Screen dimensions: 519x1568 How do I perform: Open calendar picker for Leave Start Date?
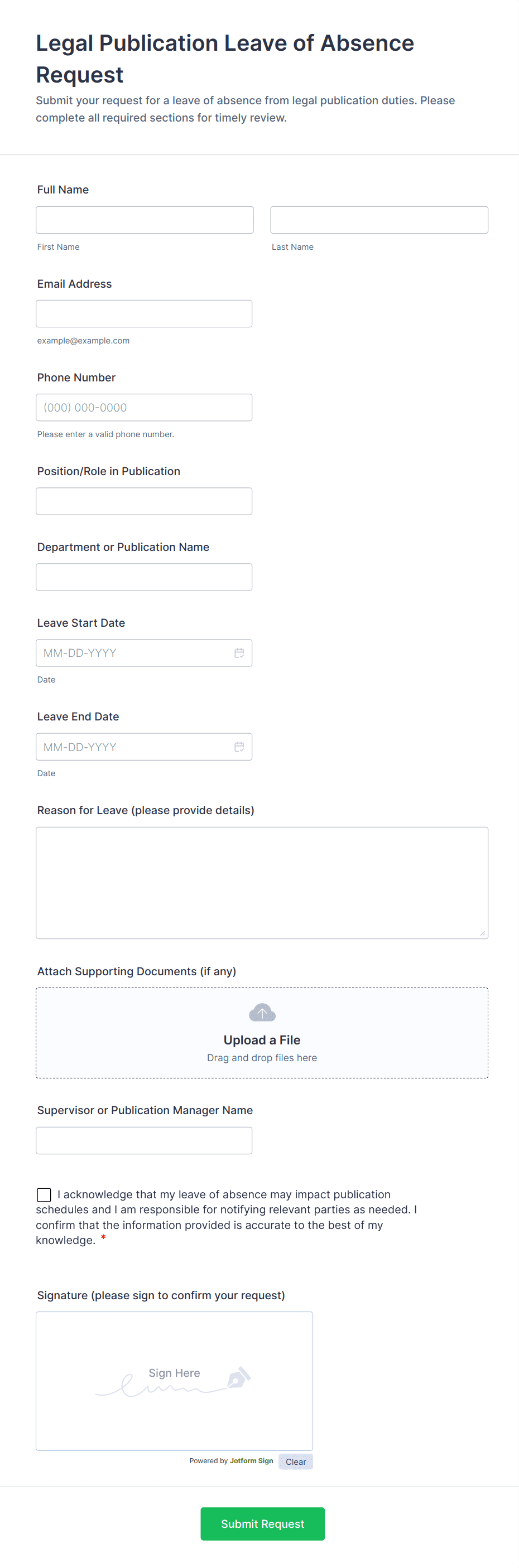point(239,652)
